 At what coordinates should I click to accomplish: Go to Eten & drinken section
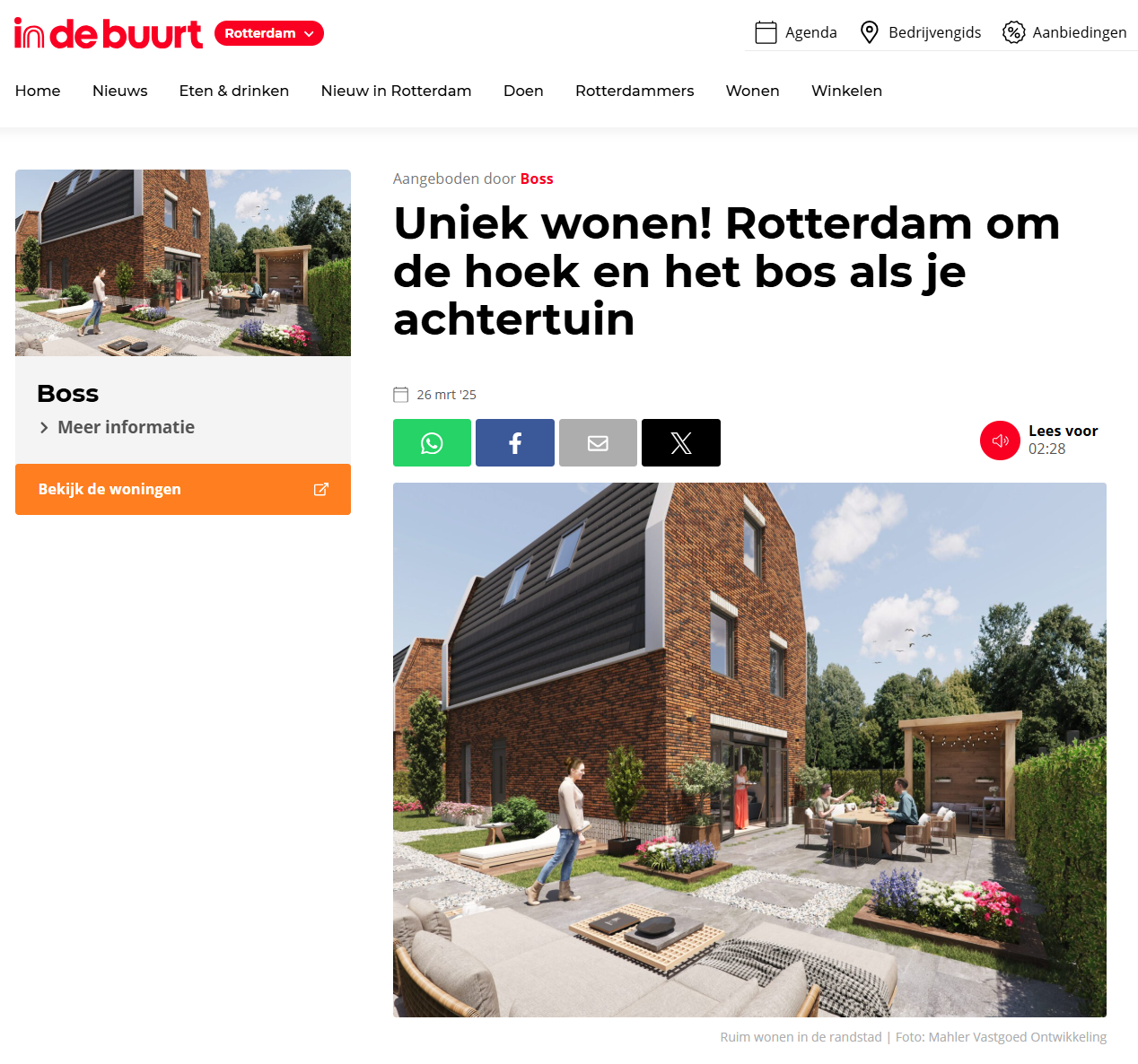coord(234,91)
